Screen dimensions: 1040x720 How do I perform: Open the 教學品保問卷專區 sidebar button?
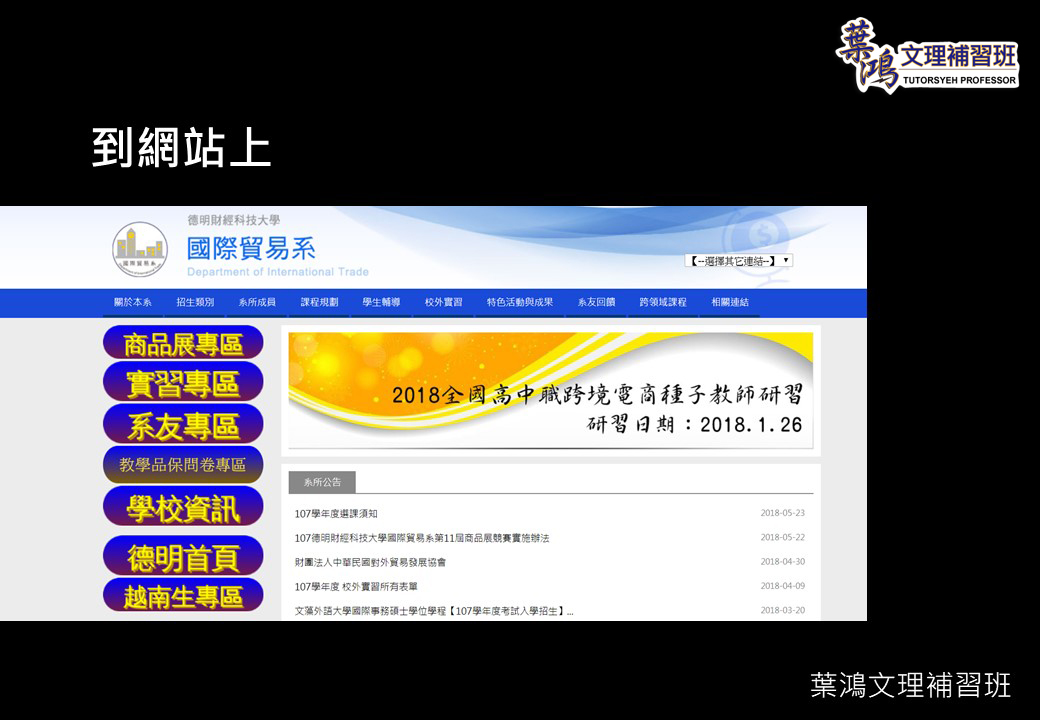[183, 465]
